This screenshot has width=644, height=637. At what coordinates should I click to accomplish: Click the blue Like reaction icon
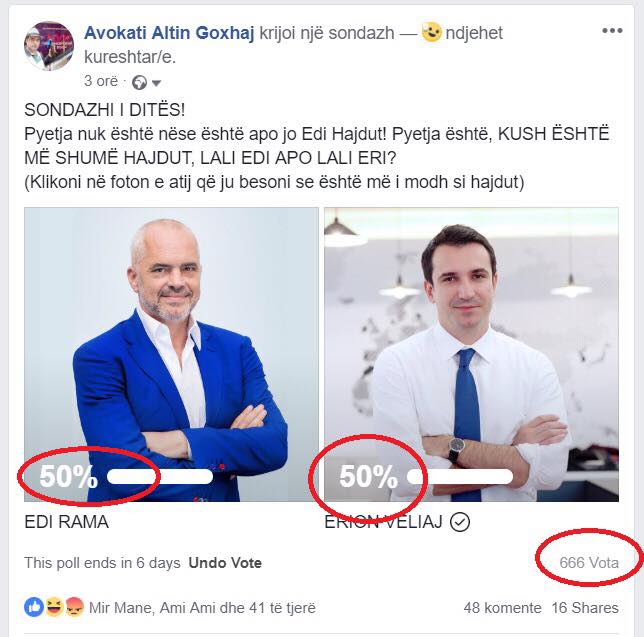point(34,607)
